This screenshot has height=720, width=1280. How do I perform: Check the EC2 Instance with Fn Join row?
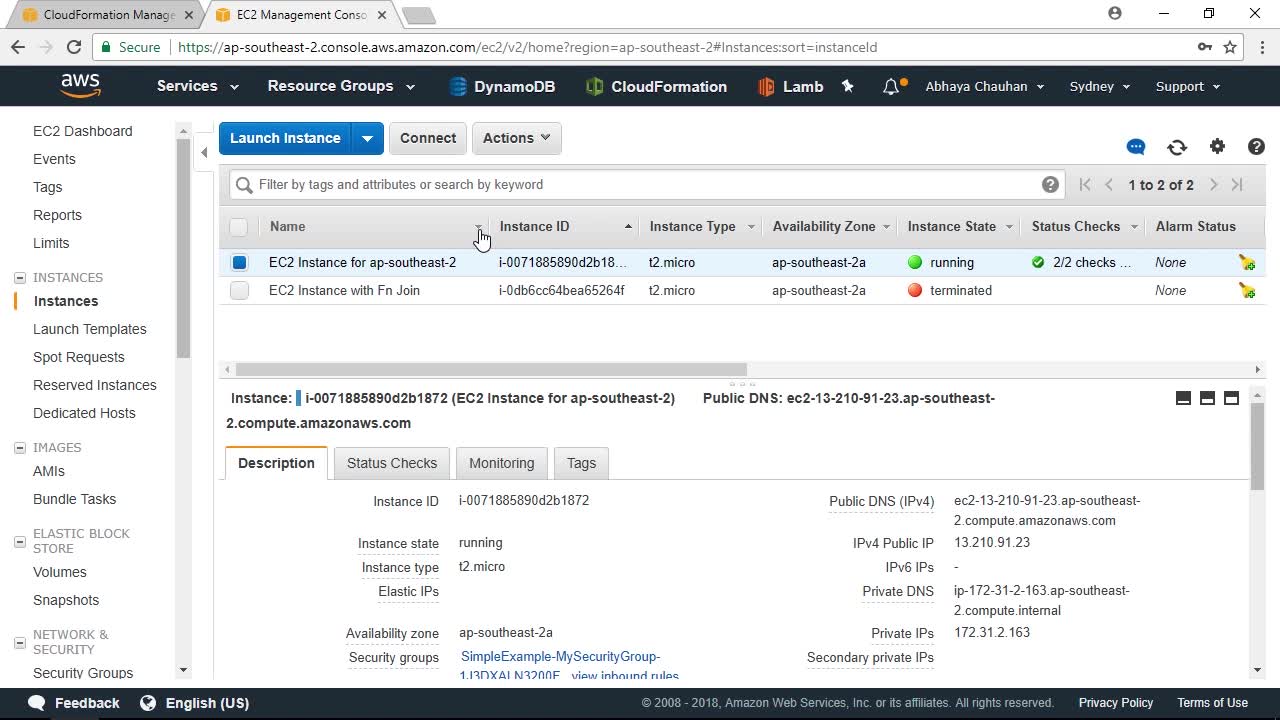pyautogui.click(x=239, y=290)
